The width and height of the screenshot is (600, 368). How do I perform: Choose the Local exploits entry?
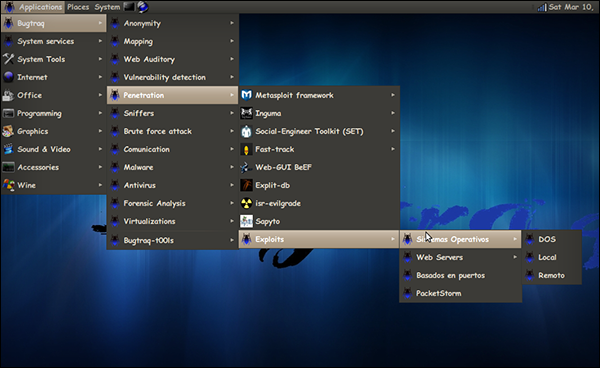pyautogui.click(x=552, y=257)
